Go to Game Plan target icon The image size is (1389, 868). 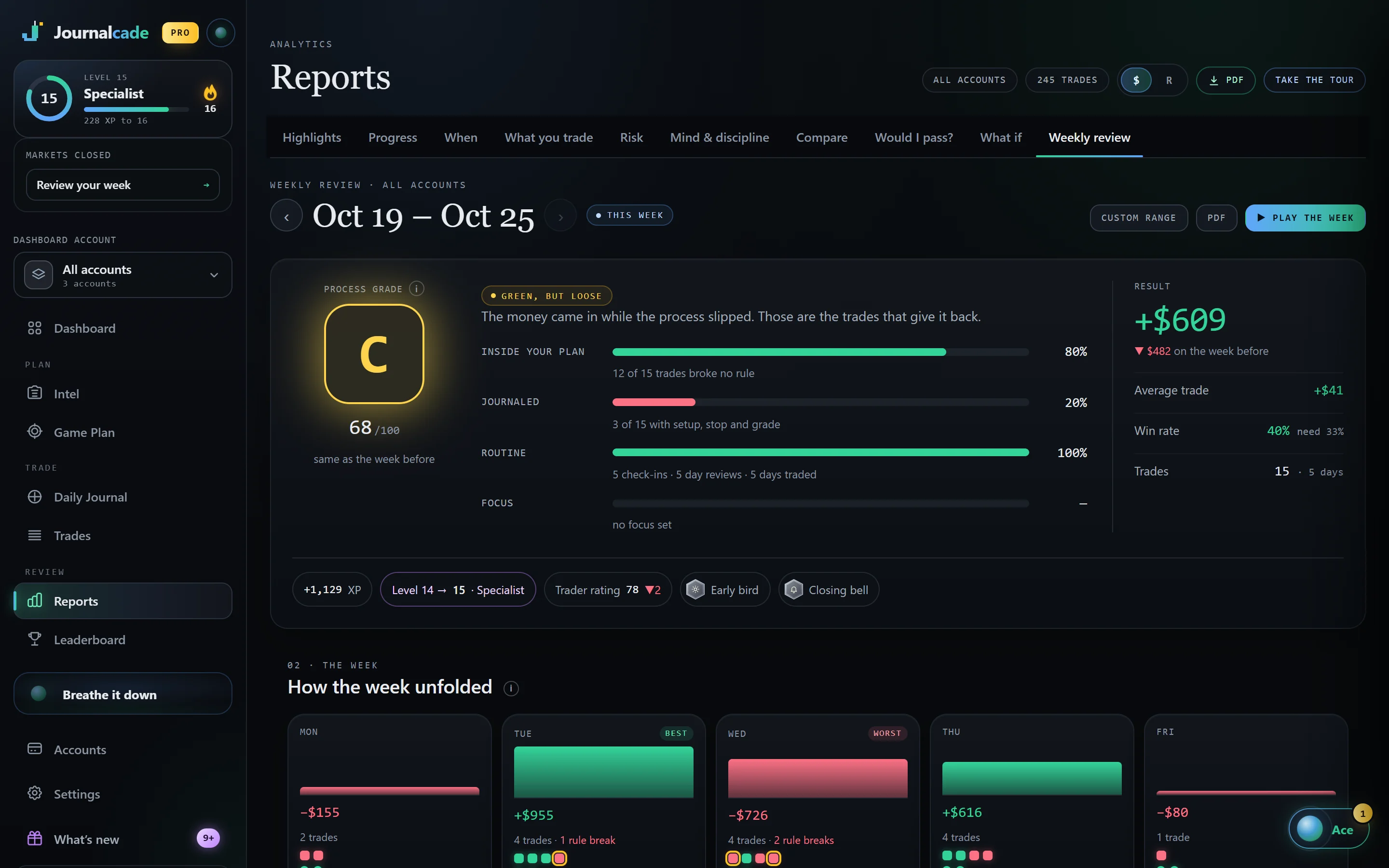34,432
